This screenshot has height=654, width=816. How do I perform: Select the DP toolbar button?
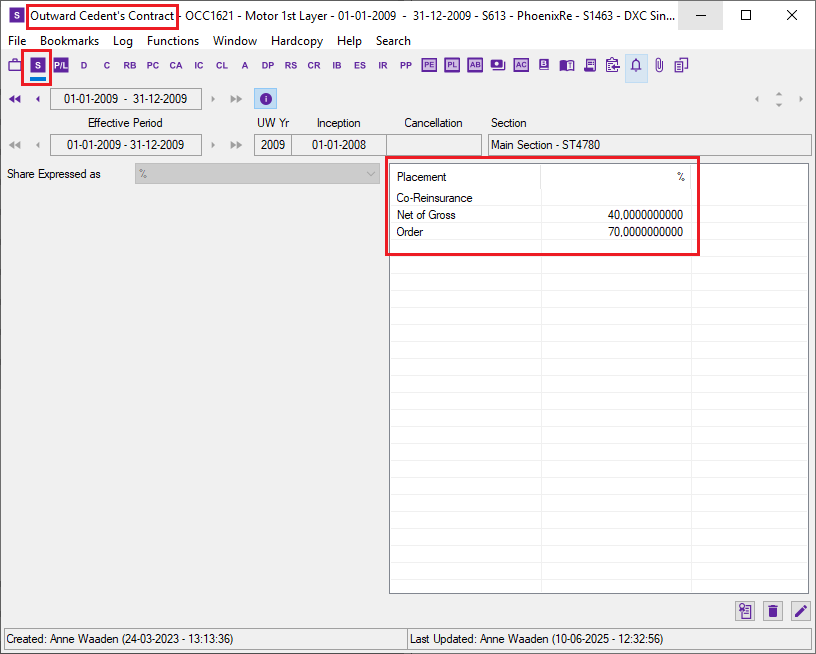click(x=267, y=66)
